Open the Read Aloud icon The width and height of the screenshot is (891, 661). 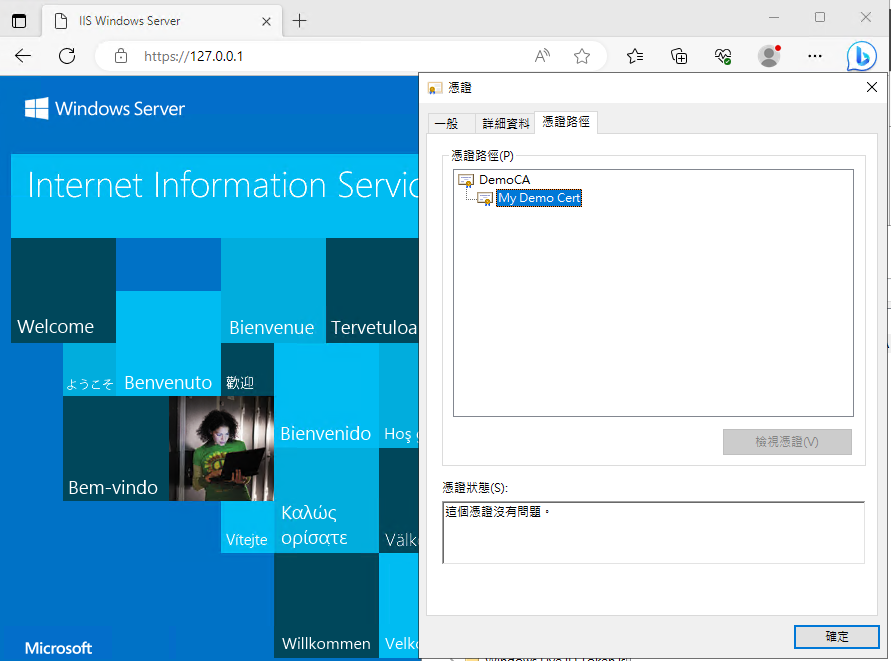tap(542, 57)
